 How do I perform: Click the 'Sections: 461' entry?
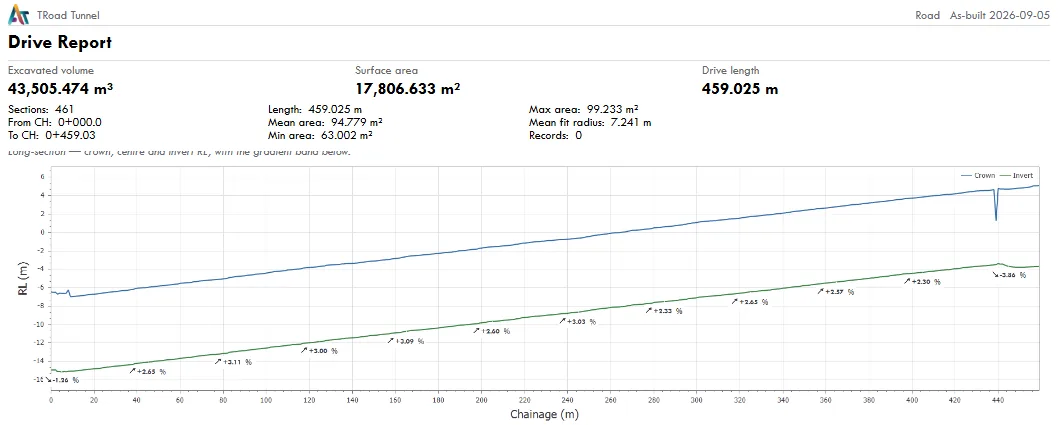(x=41, y=109)
